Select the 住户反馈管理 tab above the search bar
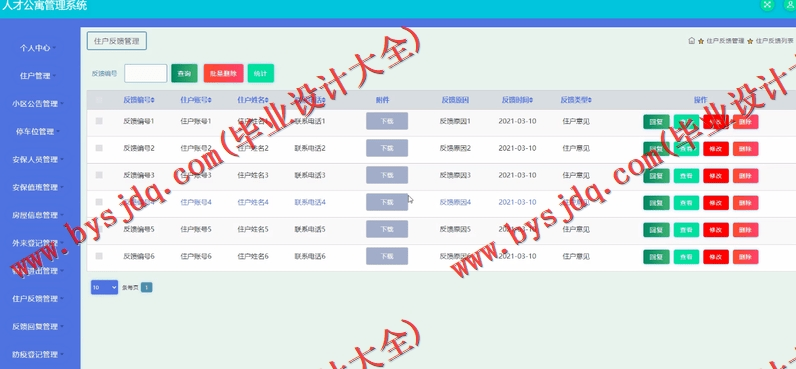The height and width of the screenshot is (369, 796). pyautogui.click(x=117, y=41)
